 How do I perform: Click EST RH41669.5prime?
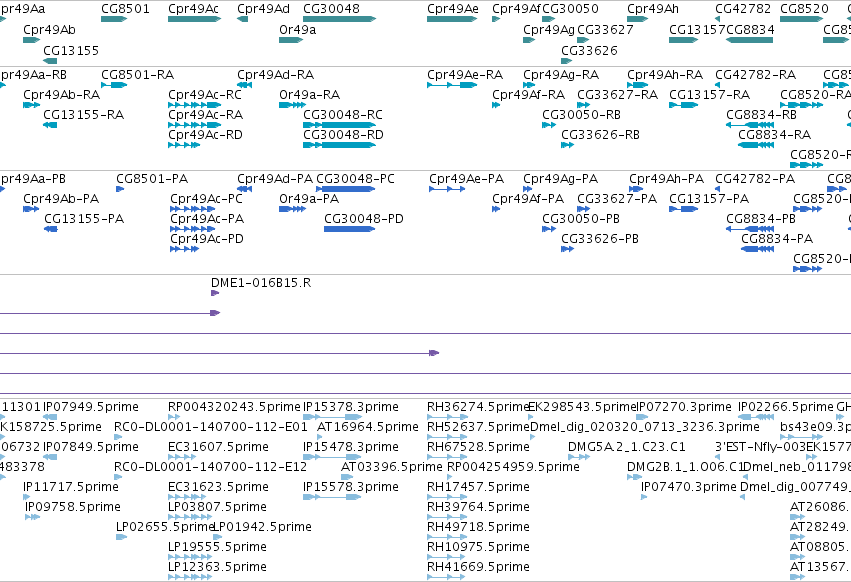[x=478, y=567]
